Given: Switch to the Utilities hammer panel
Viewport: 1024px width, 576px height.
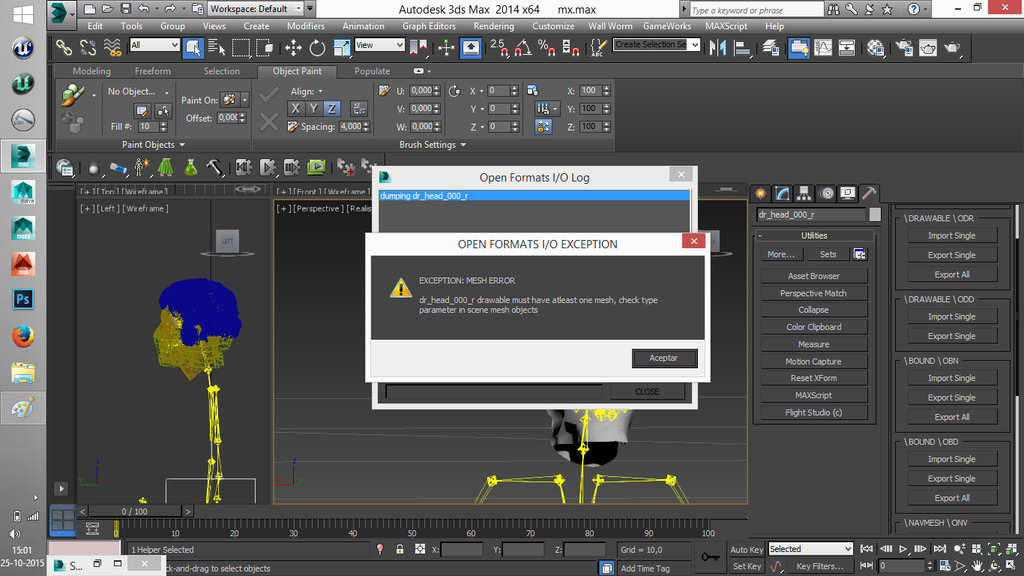Looking at the screenshot, I should point(869,193).
